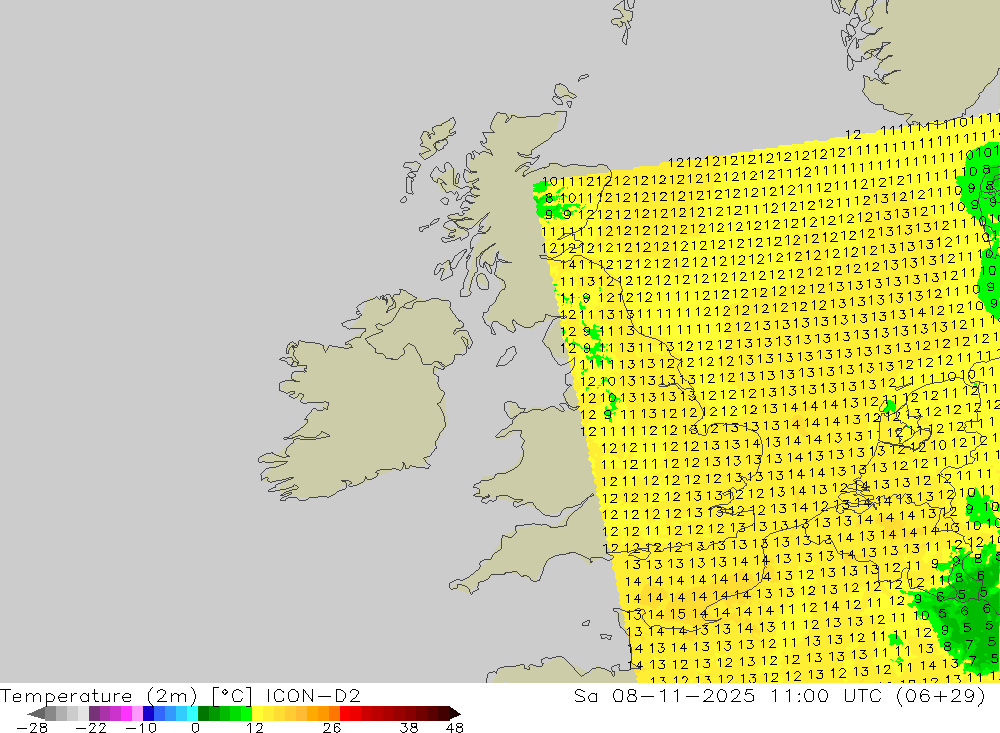Click the 0 label on the color scale
Screen dimensions: 1000x733
(195, 727)
